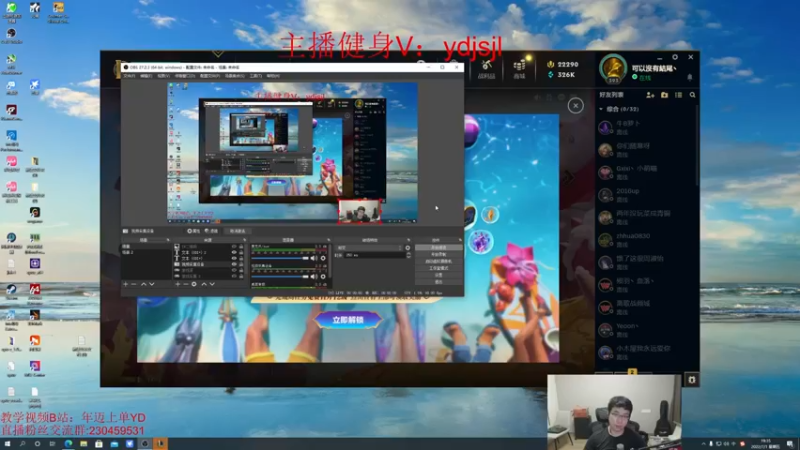800x450 pixels.
Task: Mute the first audio mixer channel
Action: coord(314,258)
